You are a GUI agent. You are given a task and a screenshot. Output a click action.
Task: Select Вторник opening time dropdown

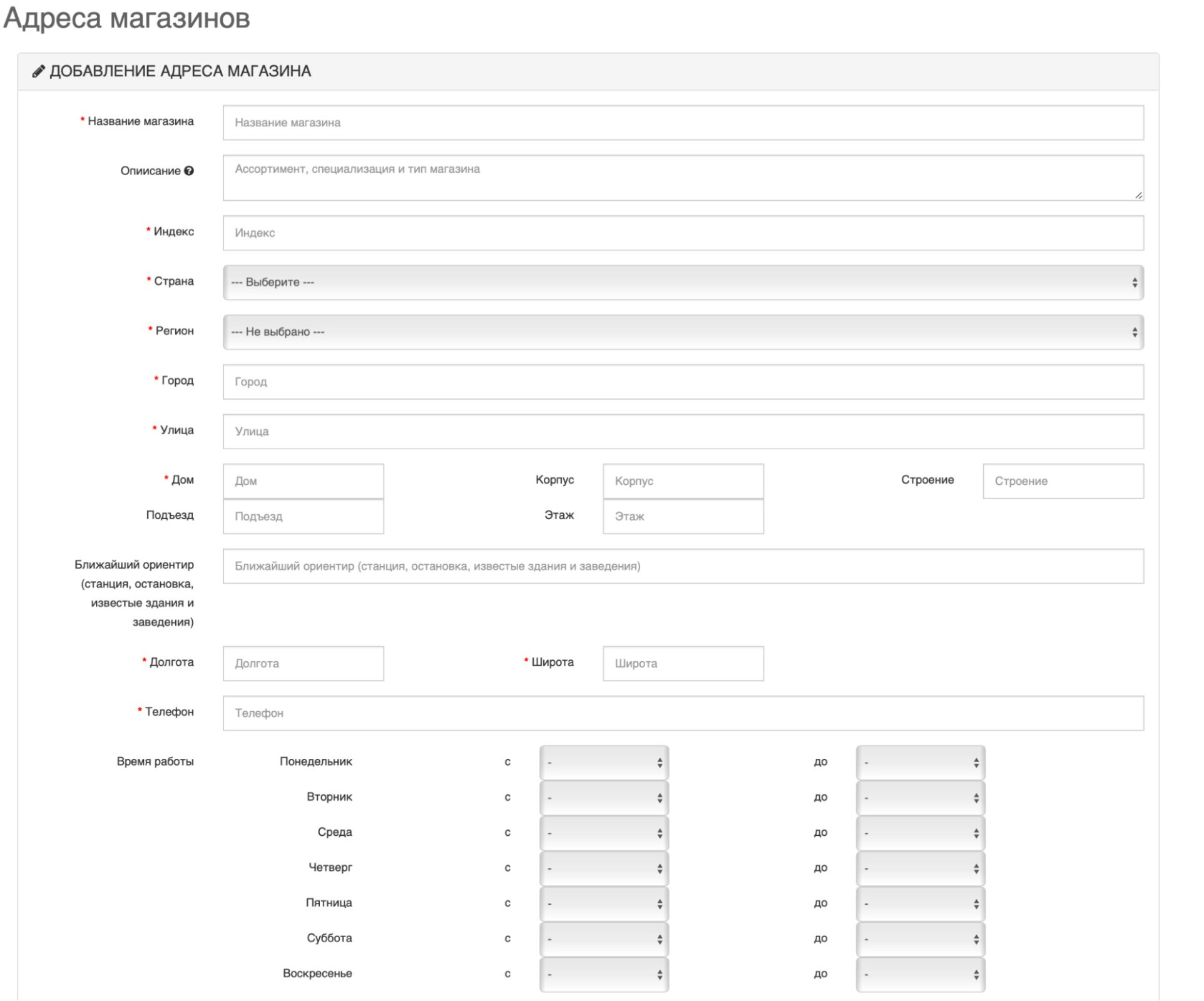(604, 798)
